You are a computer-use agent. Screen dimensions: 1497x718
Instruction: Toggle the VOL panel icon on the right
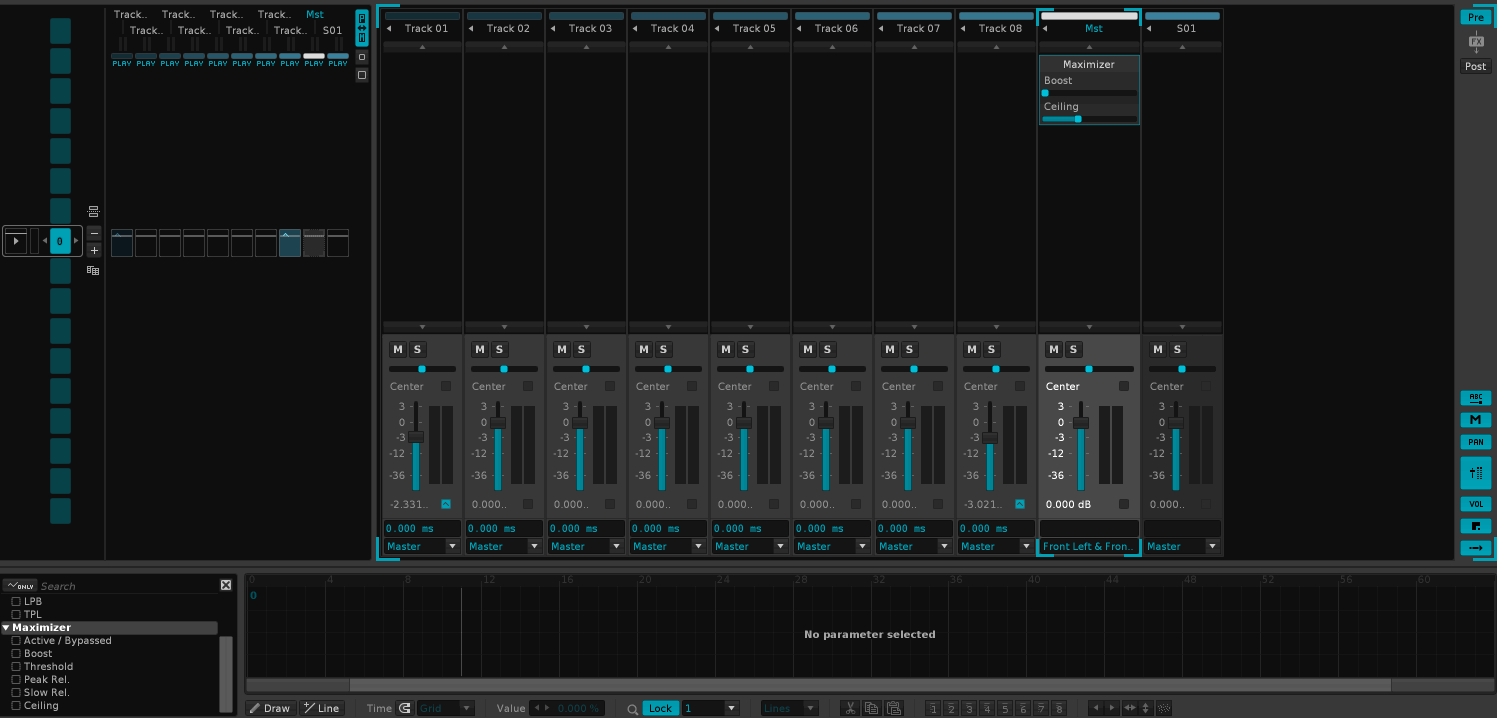click(1475, 504)
